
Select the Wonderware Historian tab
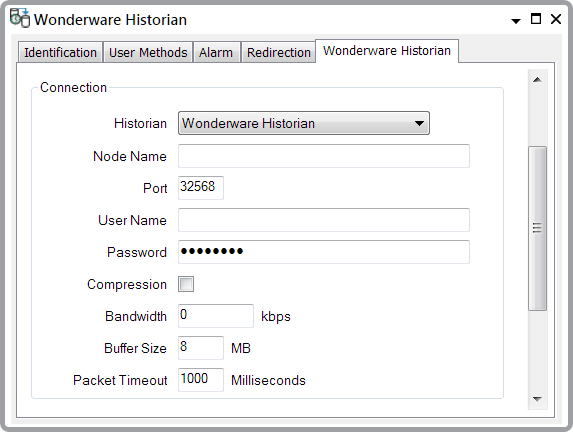pyautogui.click(x=387, y=50)
